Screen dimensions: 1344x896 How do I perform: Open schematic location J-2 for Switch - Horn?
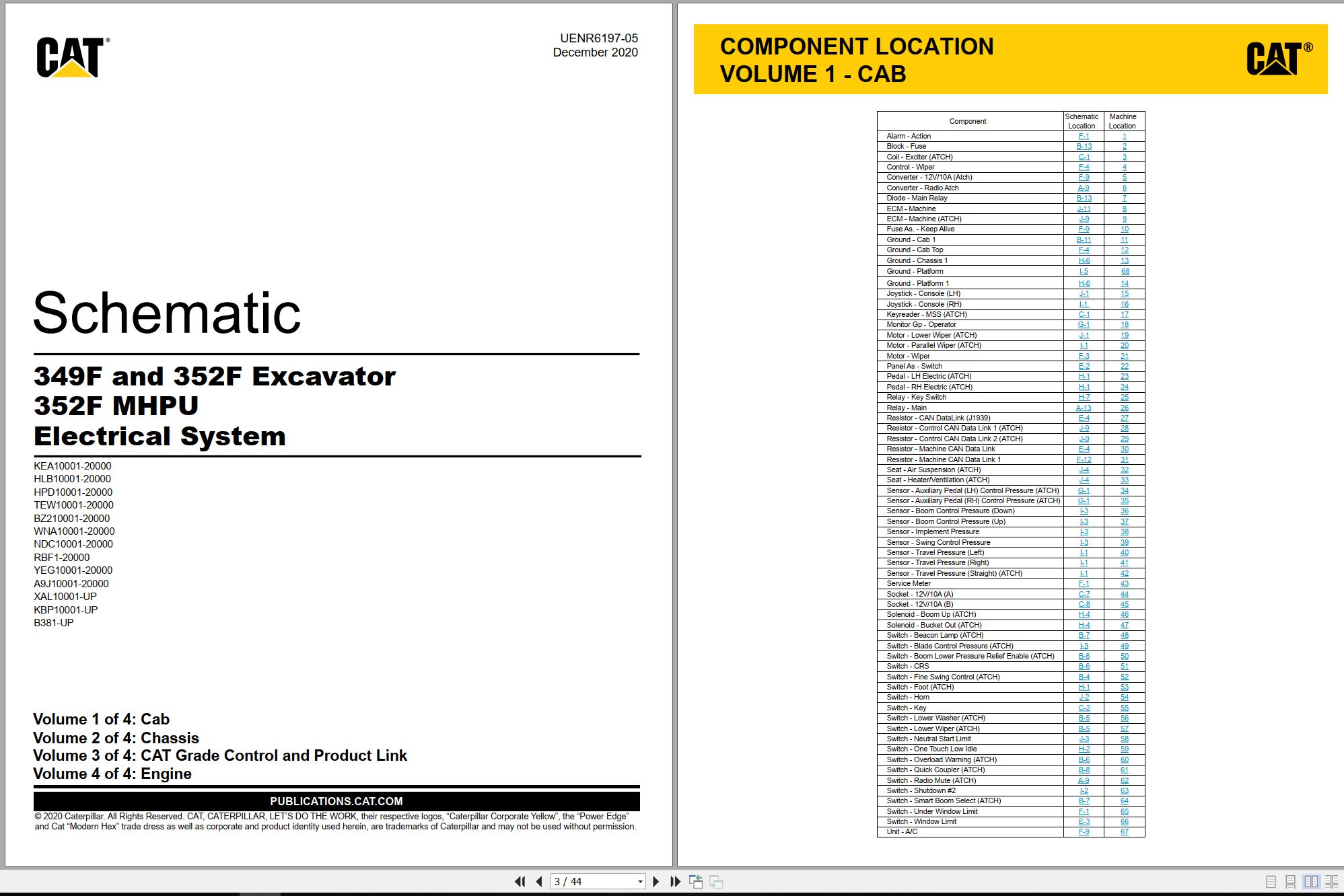tap(1084, 698)
